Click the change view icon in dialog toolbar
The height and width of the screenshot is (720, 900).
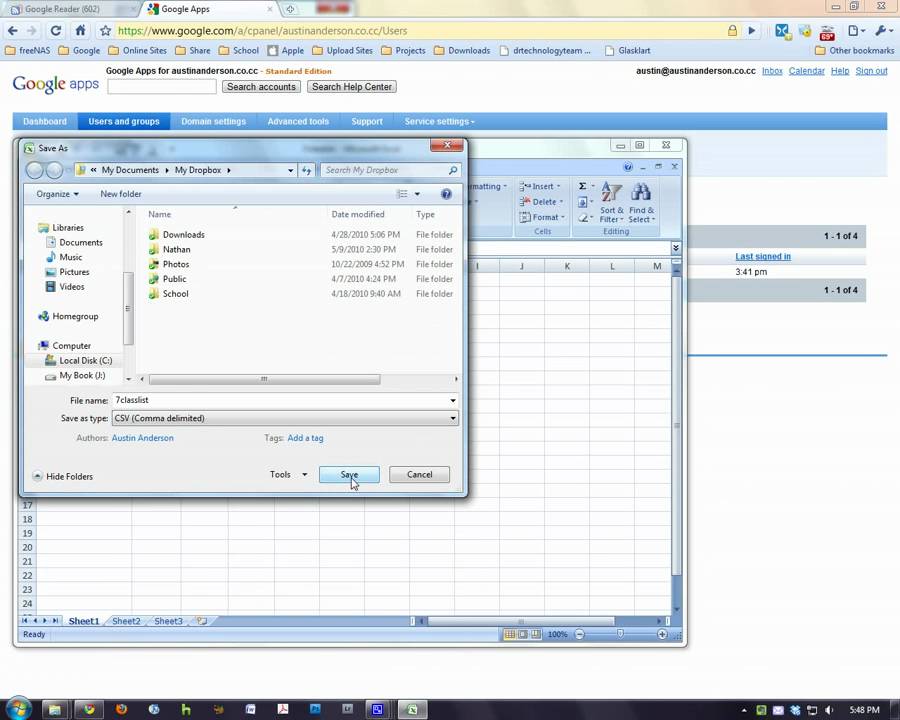402,194
